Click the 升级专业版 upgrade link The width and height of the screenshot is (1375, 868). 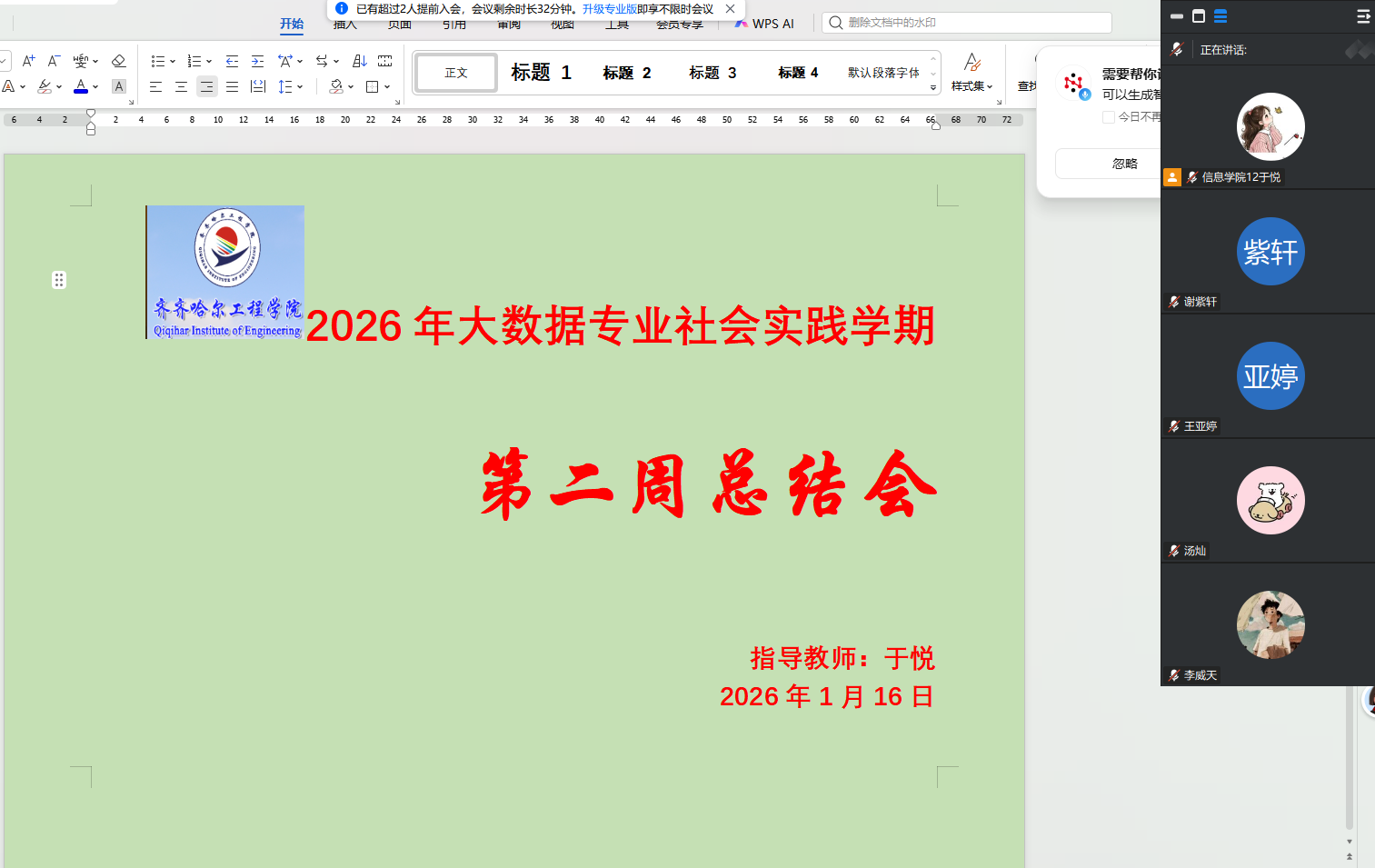coord(609,9)
